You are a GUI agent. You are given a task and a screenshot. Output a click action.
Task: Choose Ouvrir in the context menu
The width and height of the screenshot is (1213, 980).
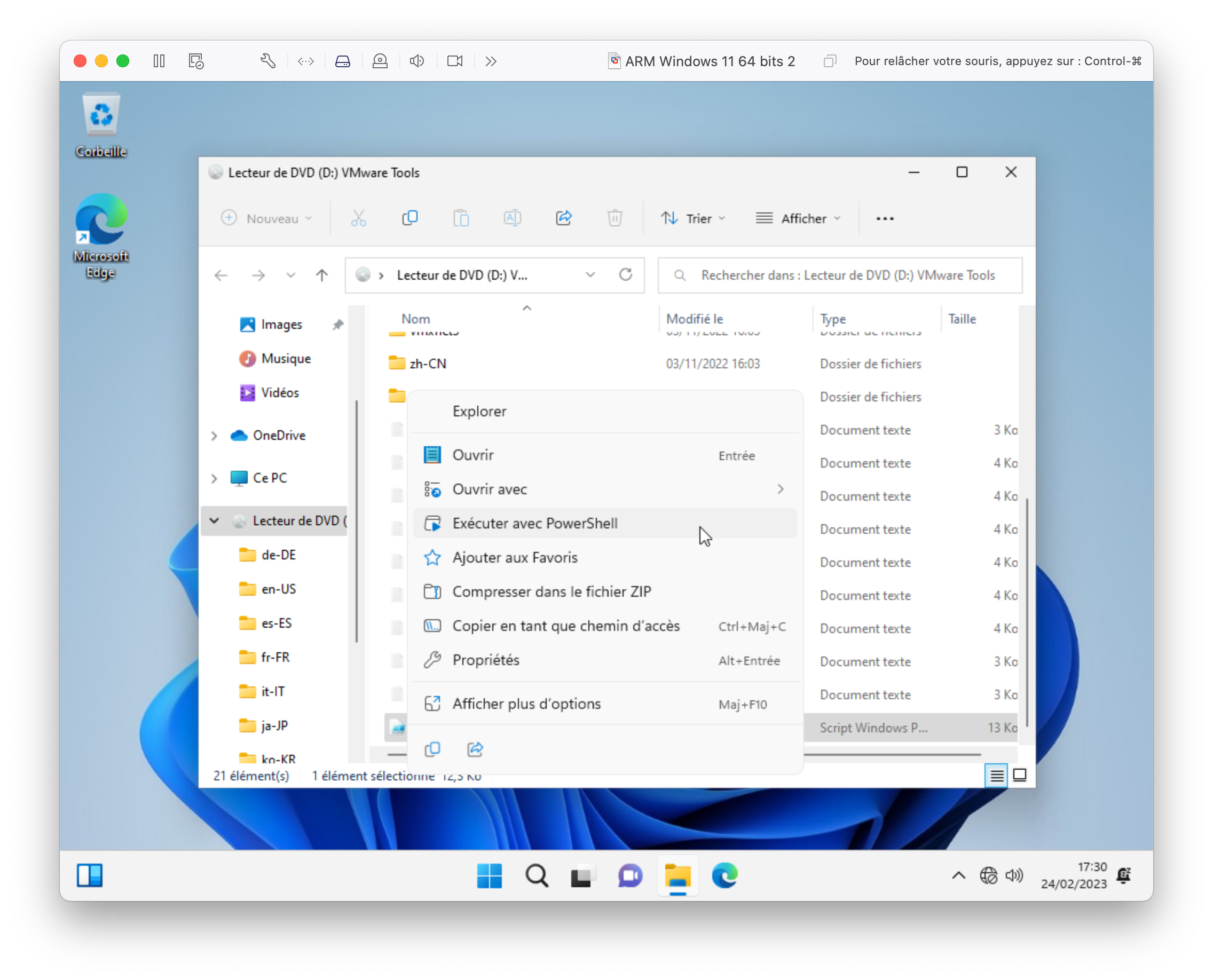tap(605, 455)
